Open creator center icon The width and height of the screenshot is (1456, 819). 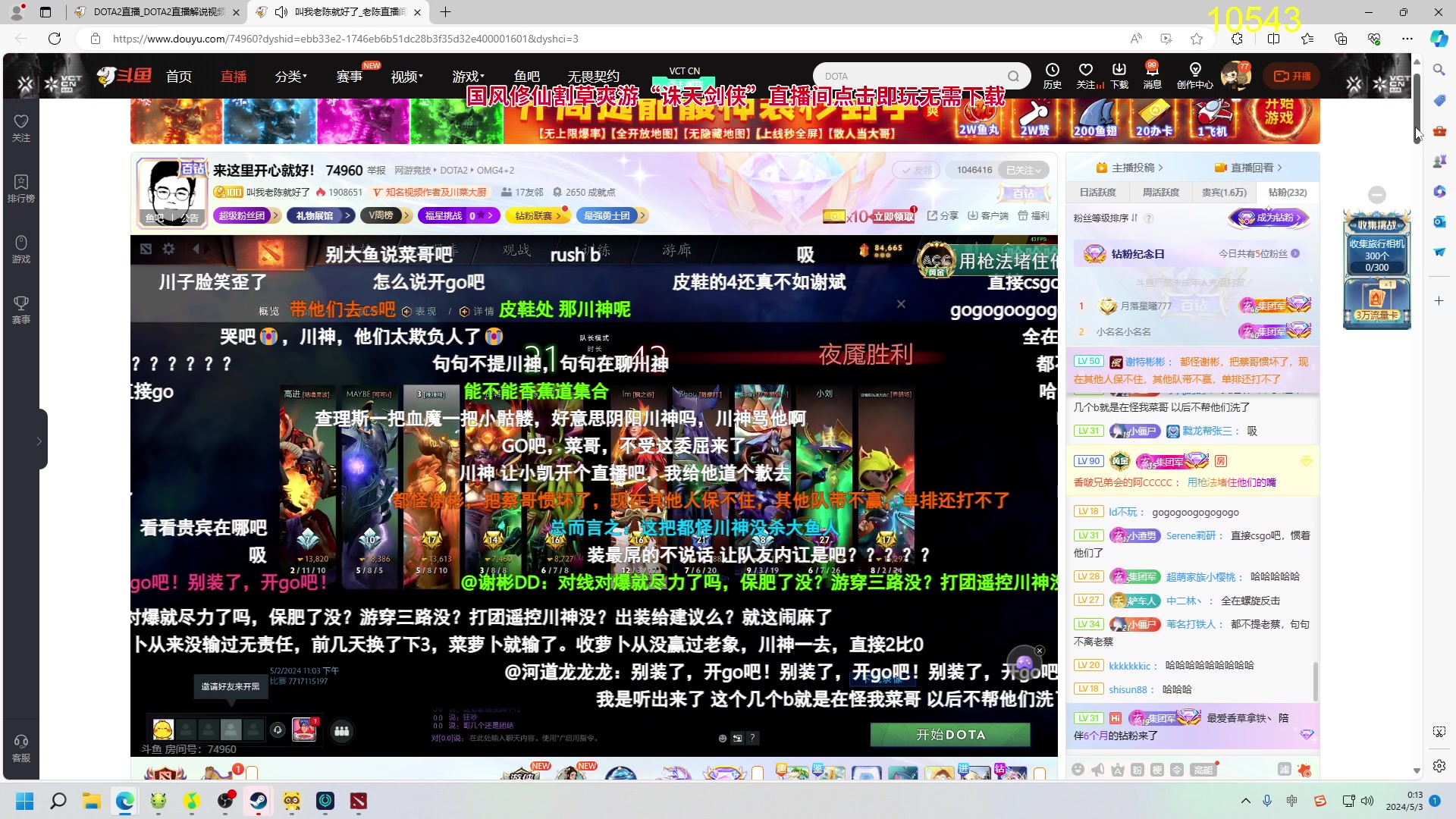(x=1195, y=70)
